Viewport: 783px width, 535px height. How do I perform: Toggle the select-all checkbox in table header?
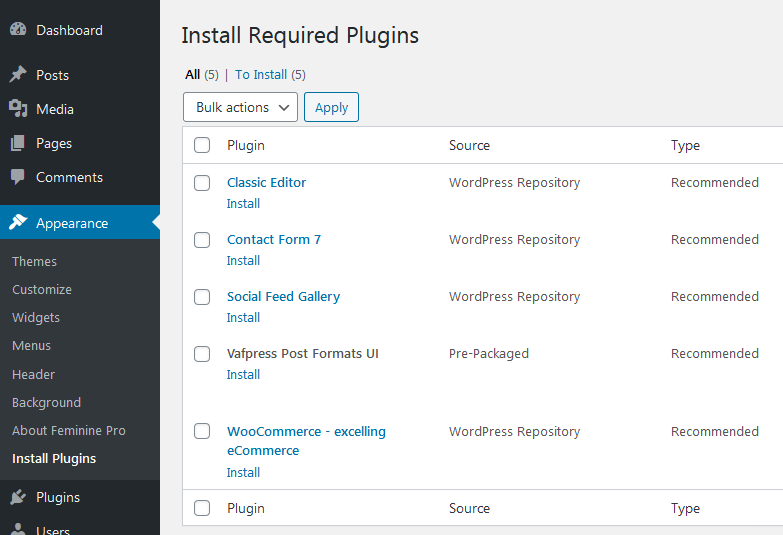click(202, 145)
